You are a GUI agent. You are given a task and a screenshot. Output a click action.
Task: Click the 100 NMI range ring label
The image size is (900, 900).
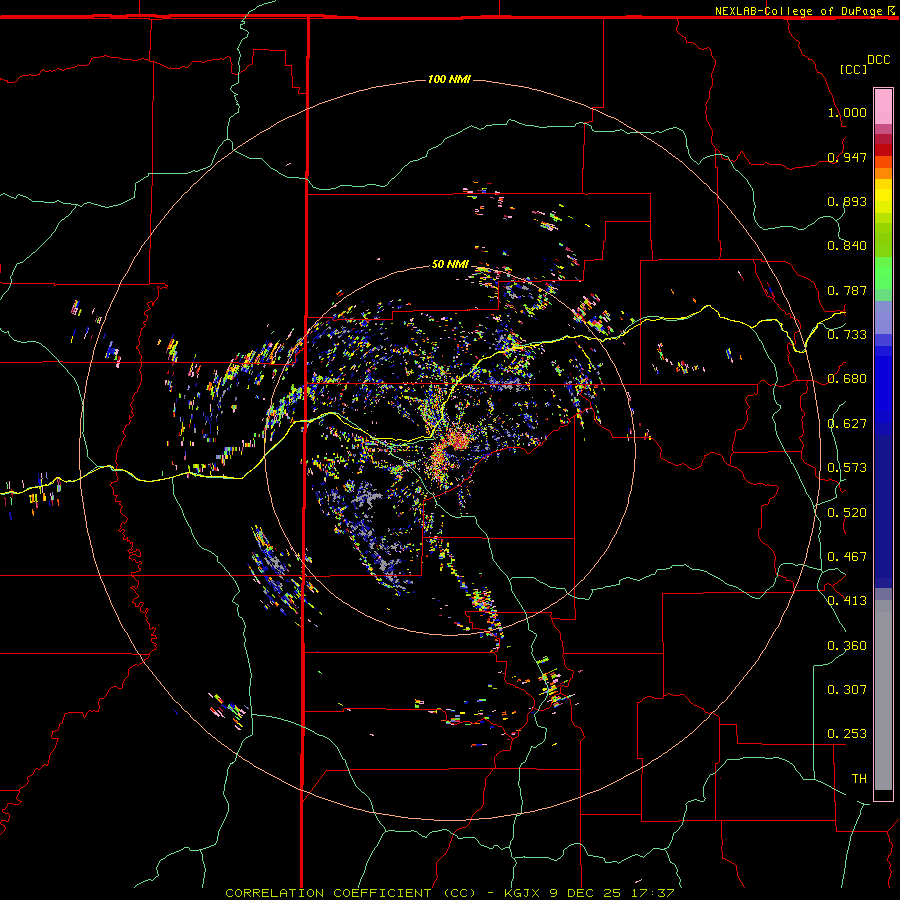[x=449, y=79]
